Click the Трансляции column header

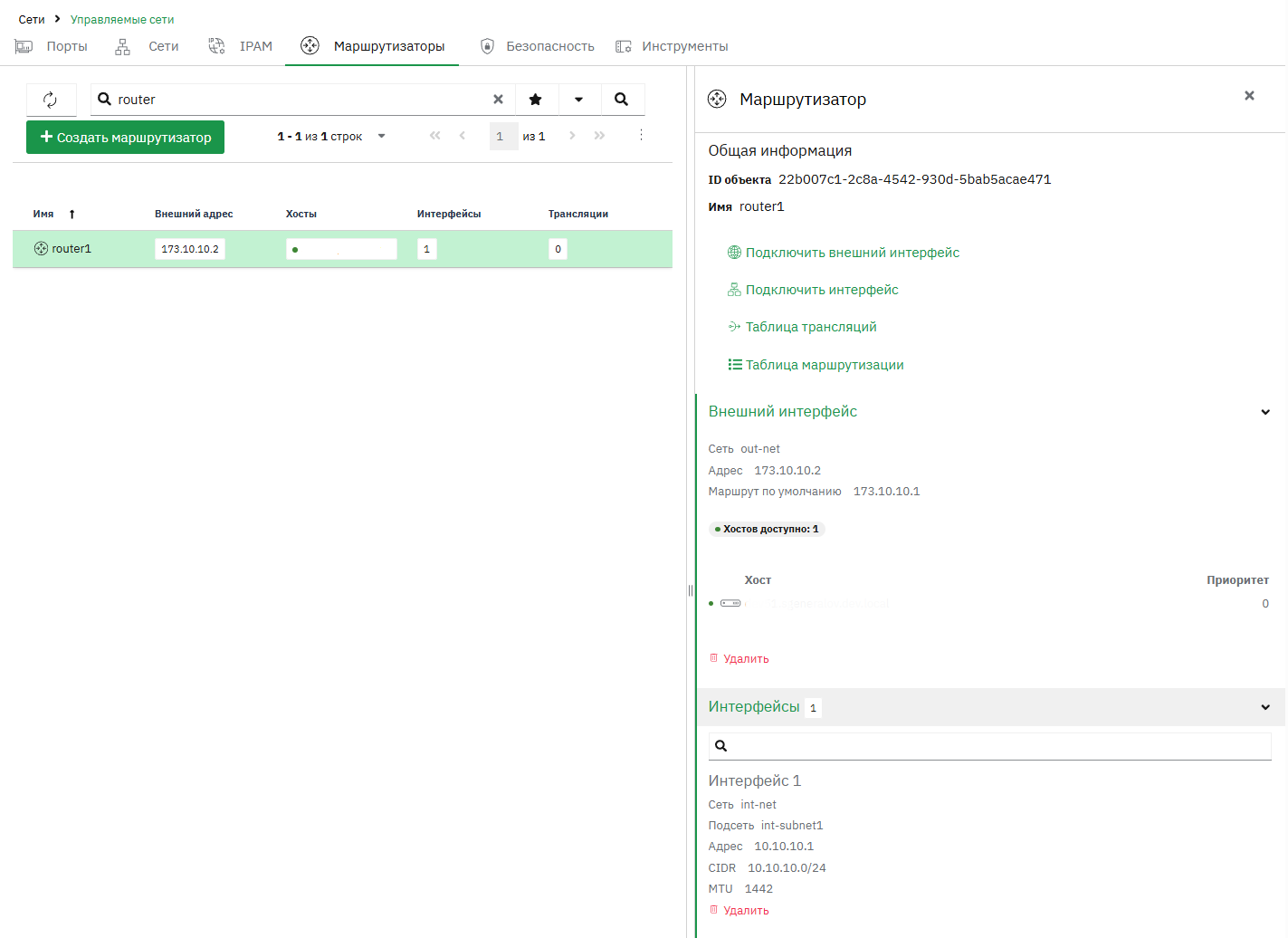click(578, 215)
